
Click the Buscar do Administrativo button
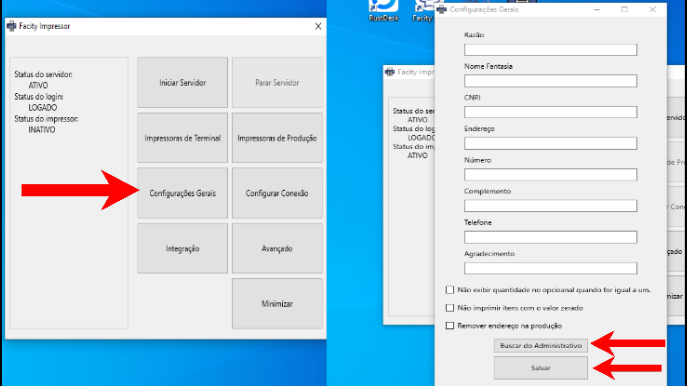pos(541,346)
